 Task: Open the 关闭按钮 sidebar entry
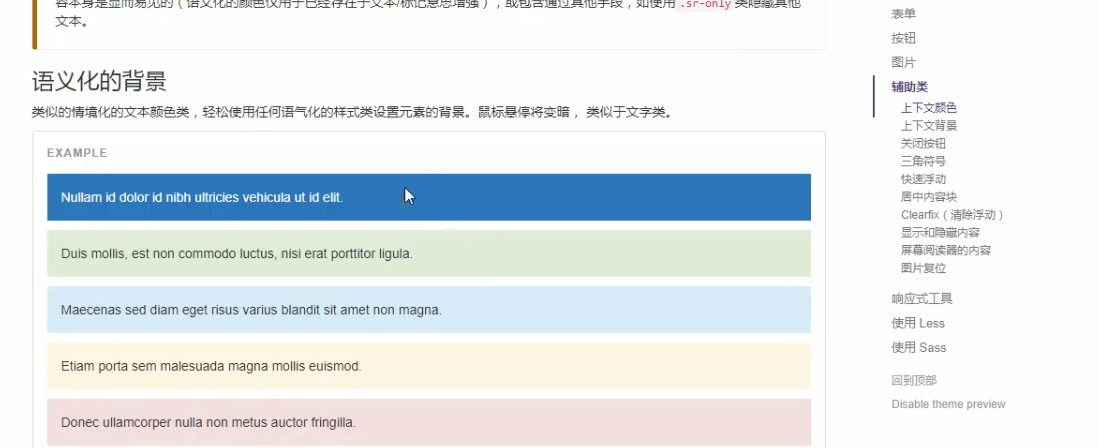[923, 143]
